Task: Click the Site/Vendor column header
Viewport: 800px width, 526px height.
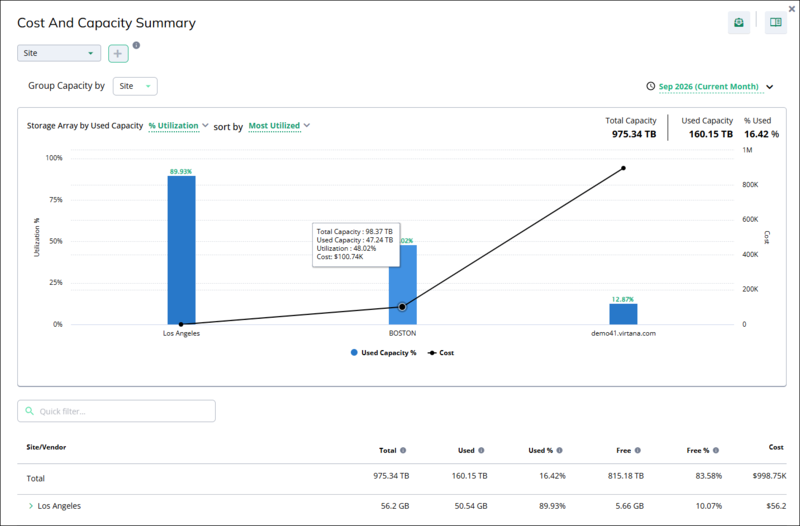Action: click(x=46, y=447)
